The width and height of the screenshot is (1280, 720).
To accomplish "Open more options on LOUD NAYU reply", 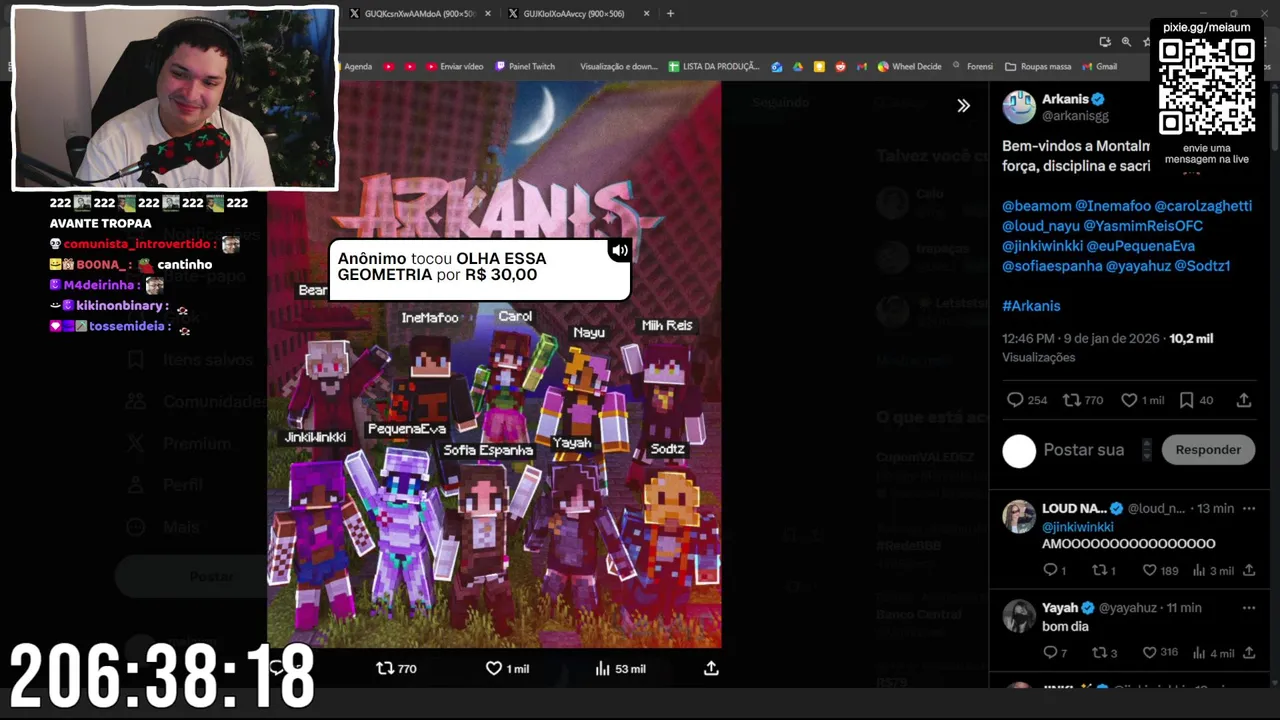I will (1249, 509).
